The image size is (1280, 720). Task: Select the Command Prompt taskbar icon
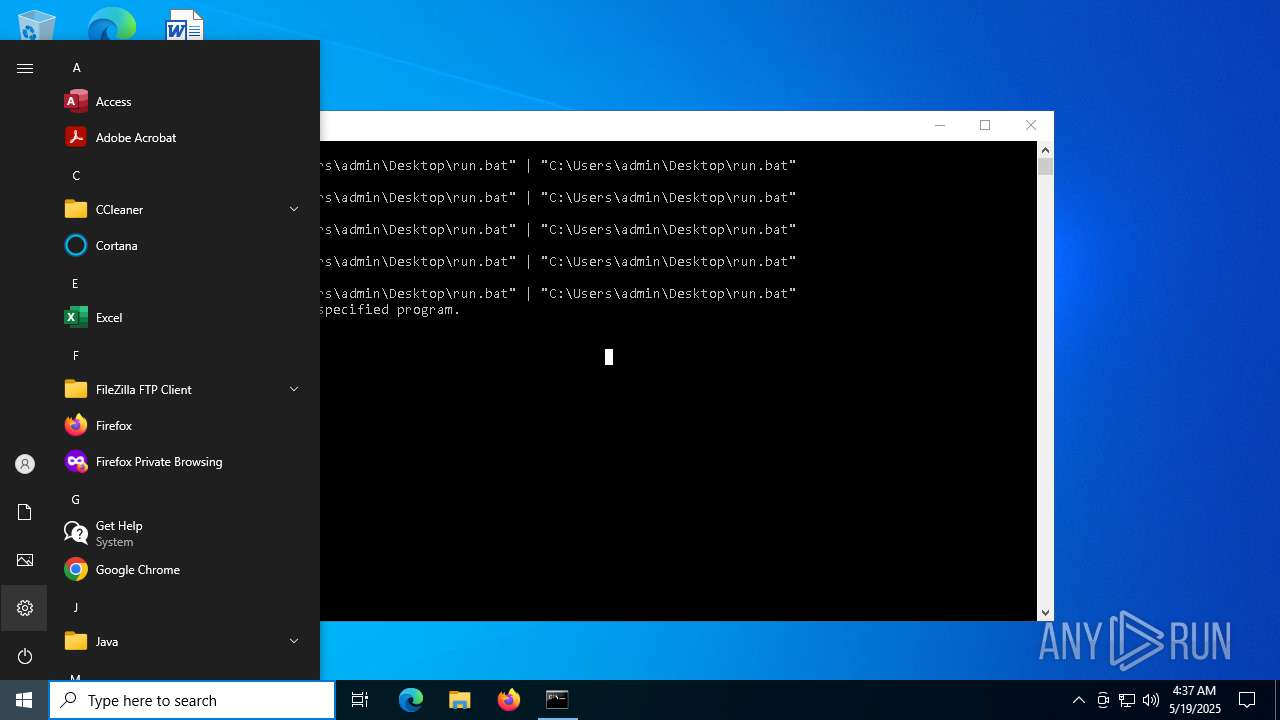pyautogui.click(x=557, y=700)
